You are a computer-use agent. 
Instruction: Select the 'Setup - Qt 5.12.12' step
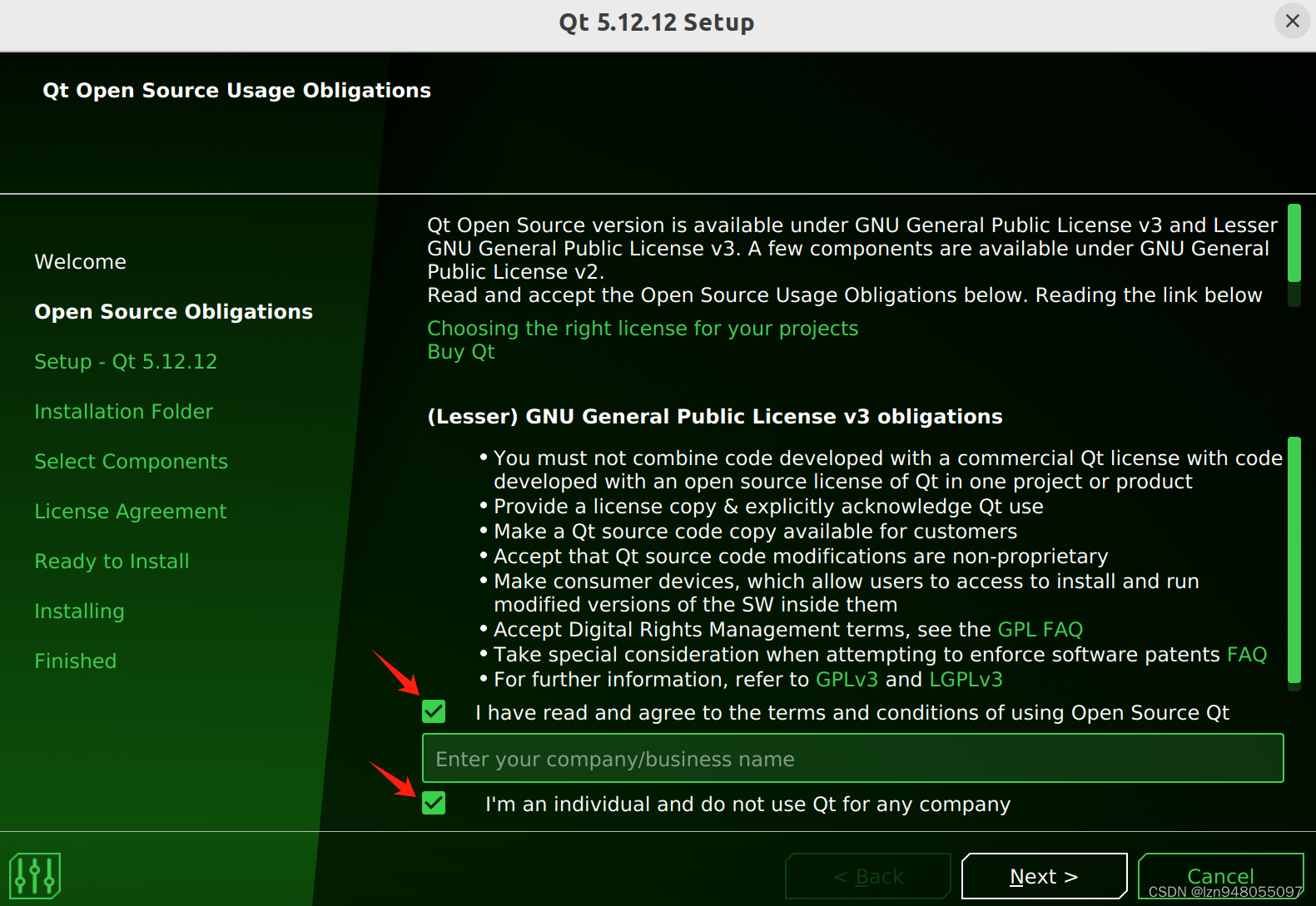click(126, 362)
